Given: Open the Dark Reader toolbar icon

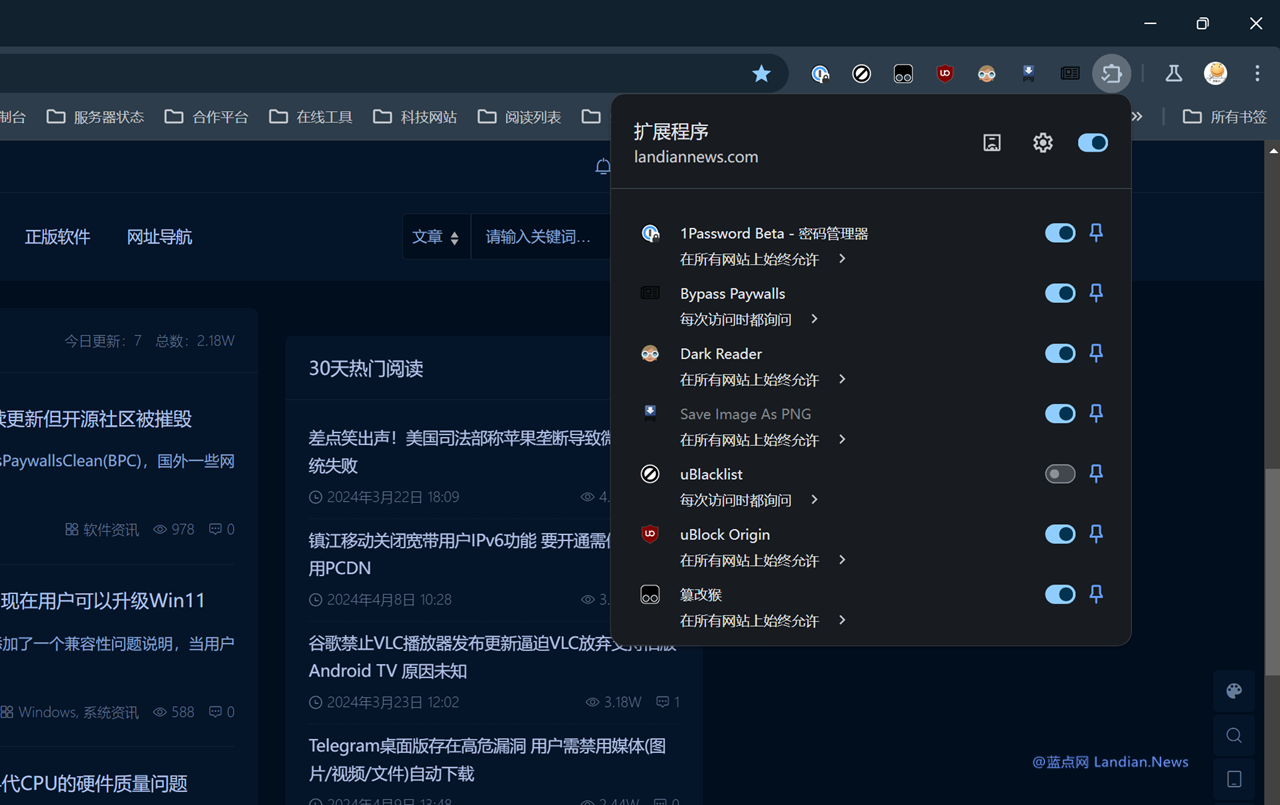Looking at the screenshot, I should click(987, 73).
